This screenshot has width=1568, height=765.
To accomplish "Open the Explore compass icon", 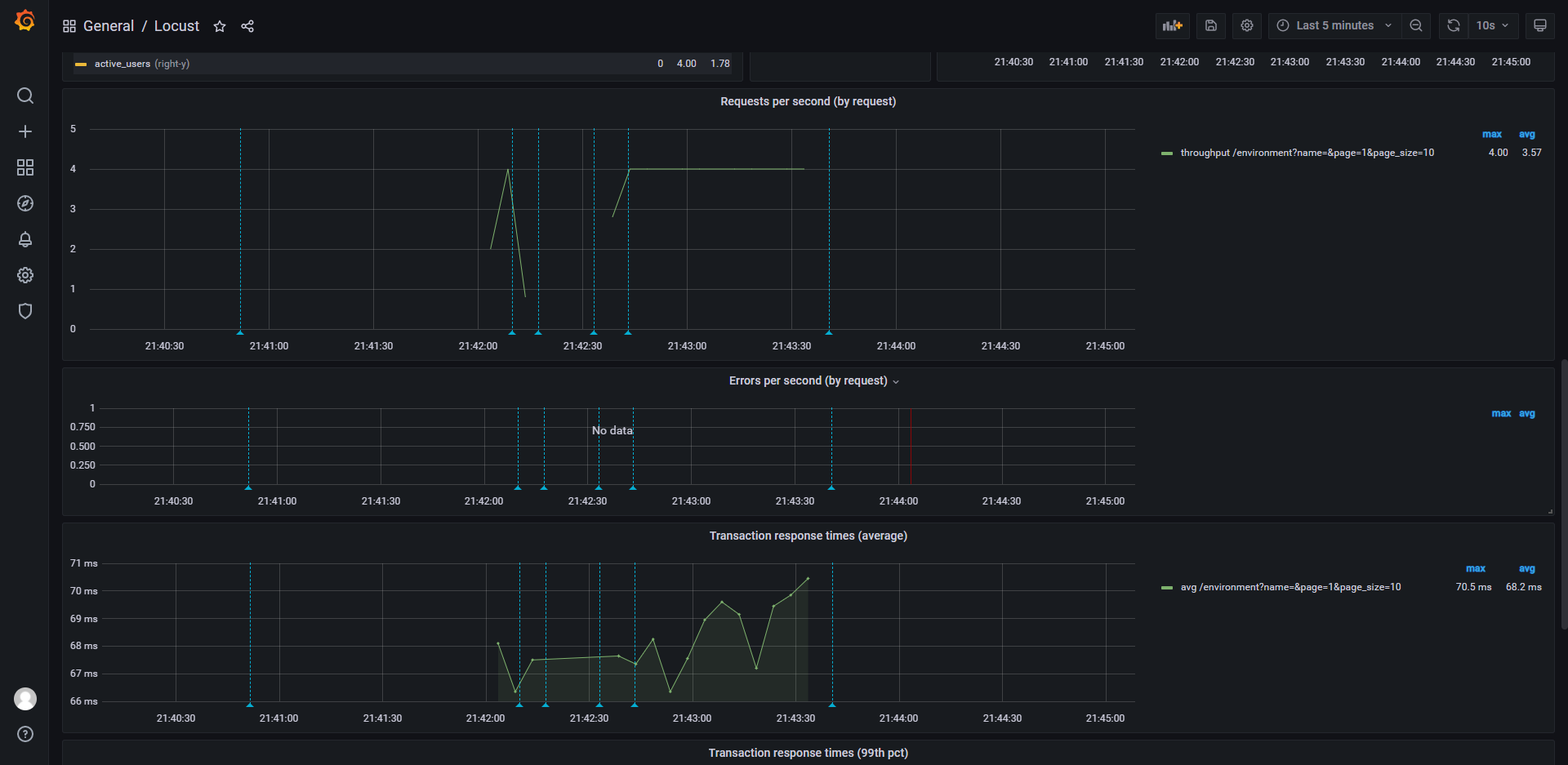I will [x=25, y=203].
